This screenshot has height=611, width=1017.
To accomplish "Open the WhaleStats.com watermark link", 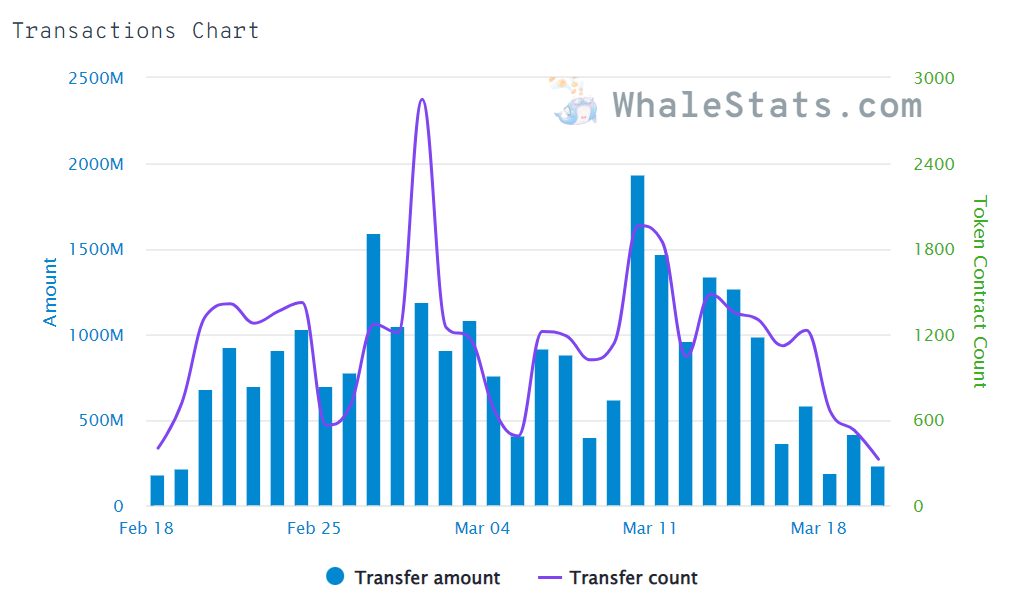I will pyautogui.click(x=767, y=105).
